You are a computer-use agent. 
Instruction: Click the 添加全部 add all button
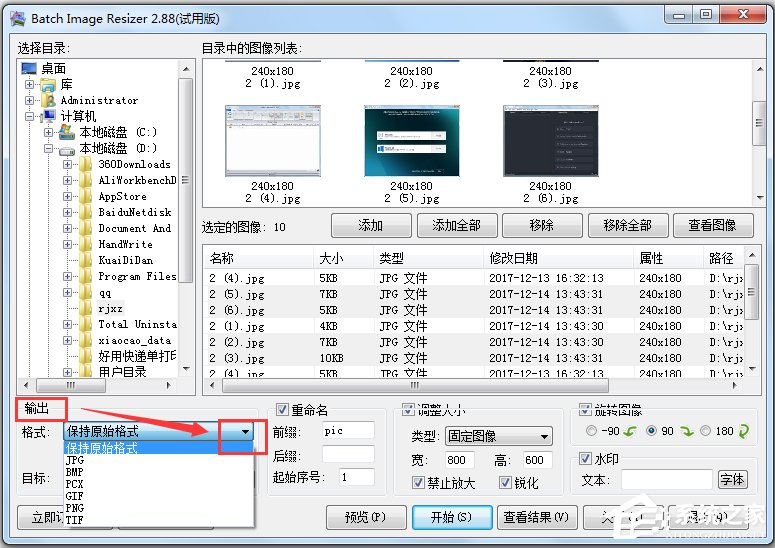click(457, 226)
